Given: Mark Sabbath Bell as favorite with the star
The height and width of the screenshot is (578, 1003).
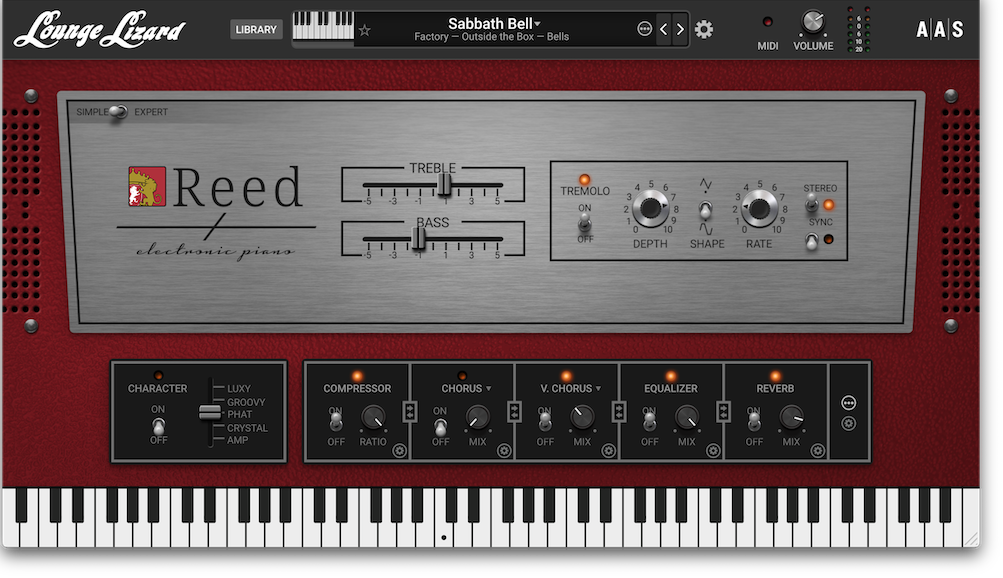Looking at the screenshot, I should click(x=365, y=30).
